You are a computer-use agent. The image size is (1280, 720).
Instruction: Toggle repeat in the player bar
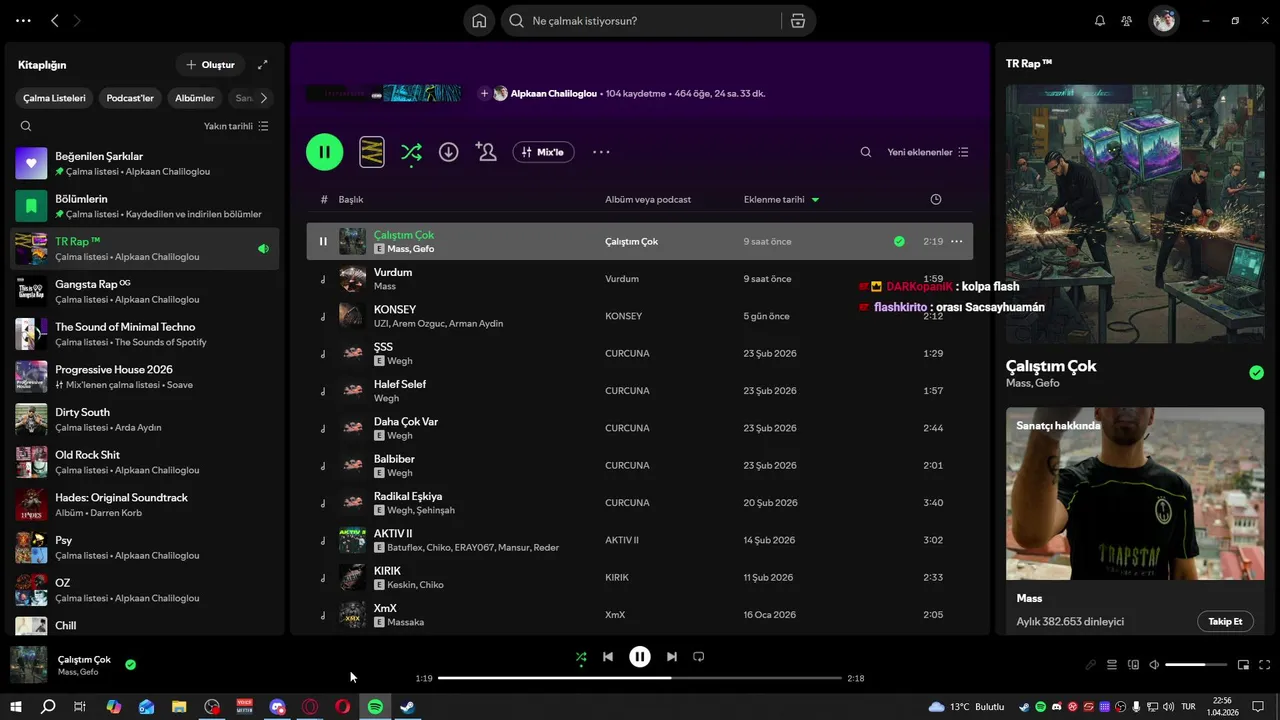tap(699, 657)
